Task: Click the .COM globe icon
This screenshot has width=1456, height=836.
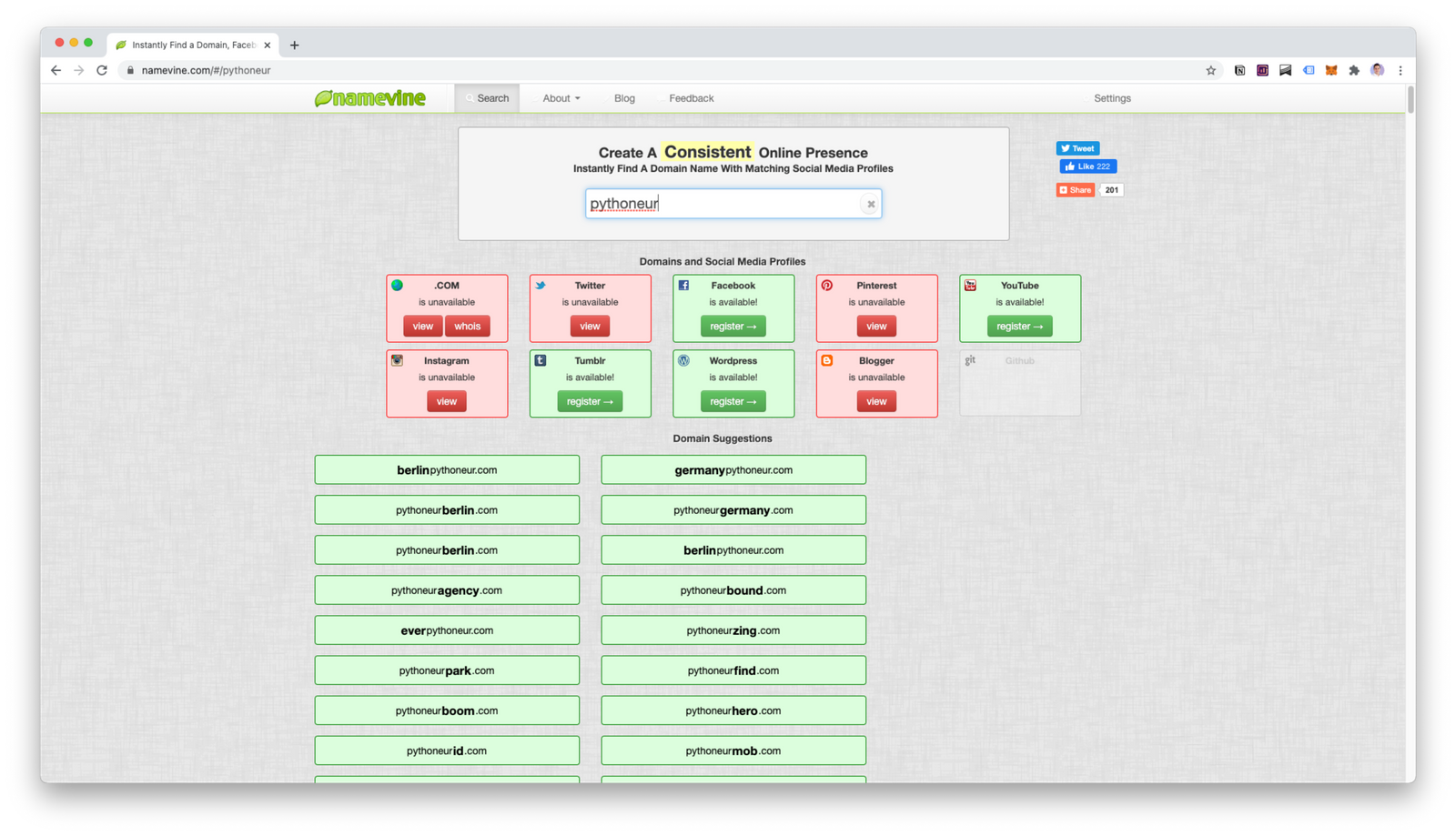Action: [x=397, y=286]
